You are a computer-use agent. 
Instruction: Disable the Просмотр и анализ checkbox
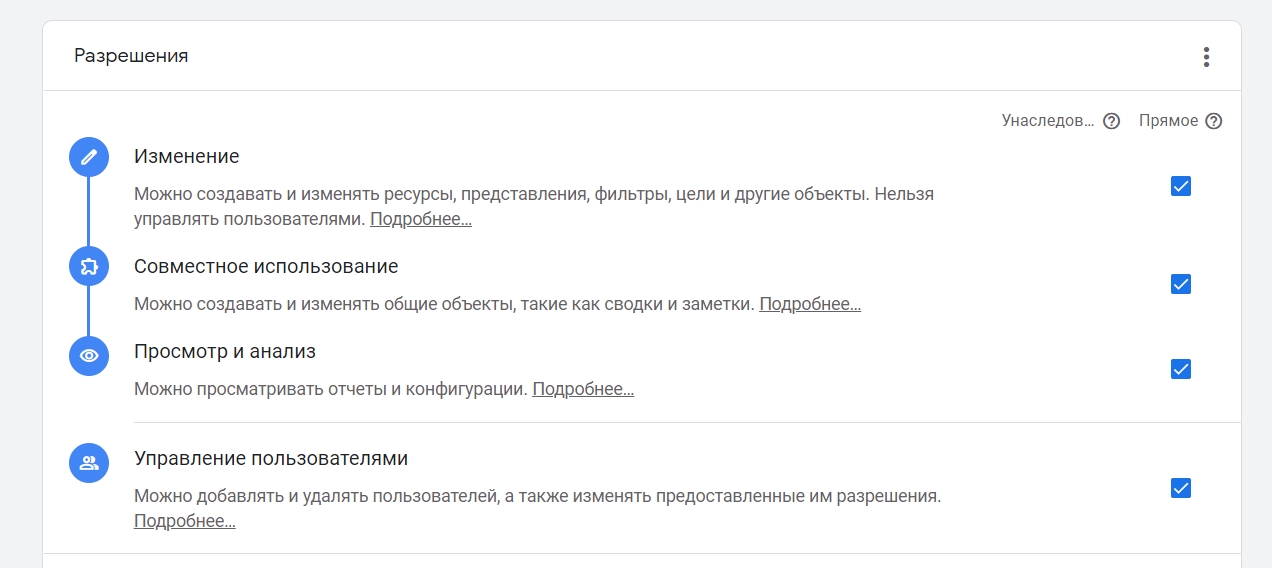coord(1181,369)
